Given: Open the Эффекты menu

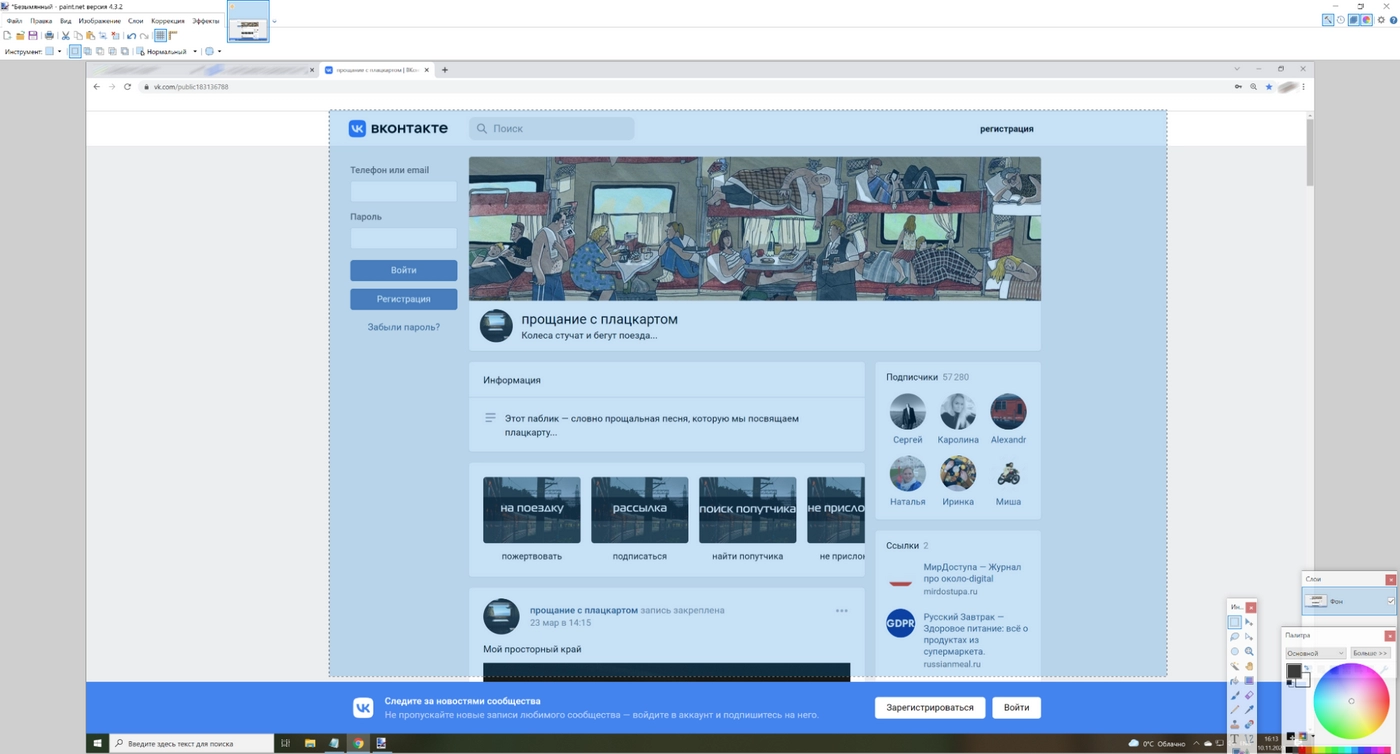Looking at the screenshot, I should (x=206, y=20).
